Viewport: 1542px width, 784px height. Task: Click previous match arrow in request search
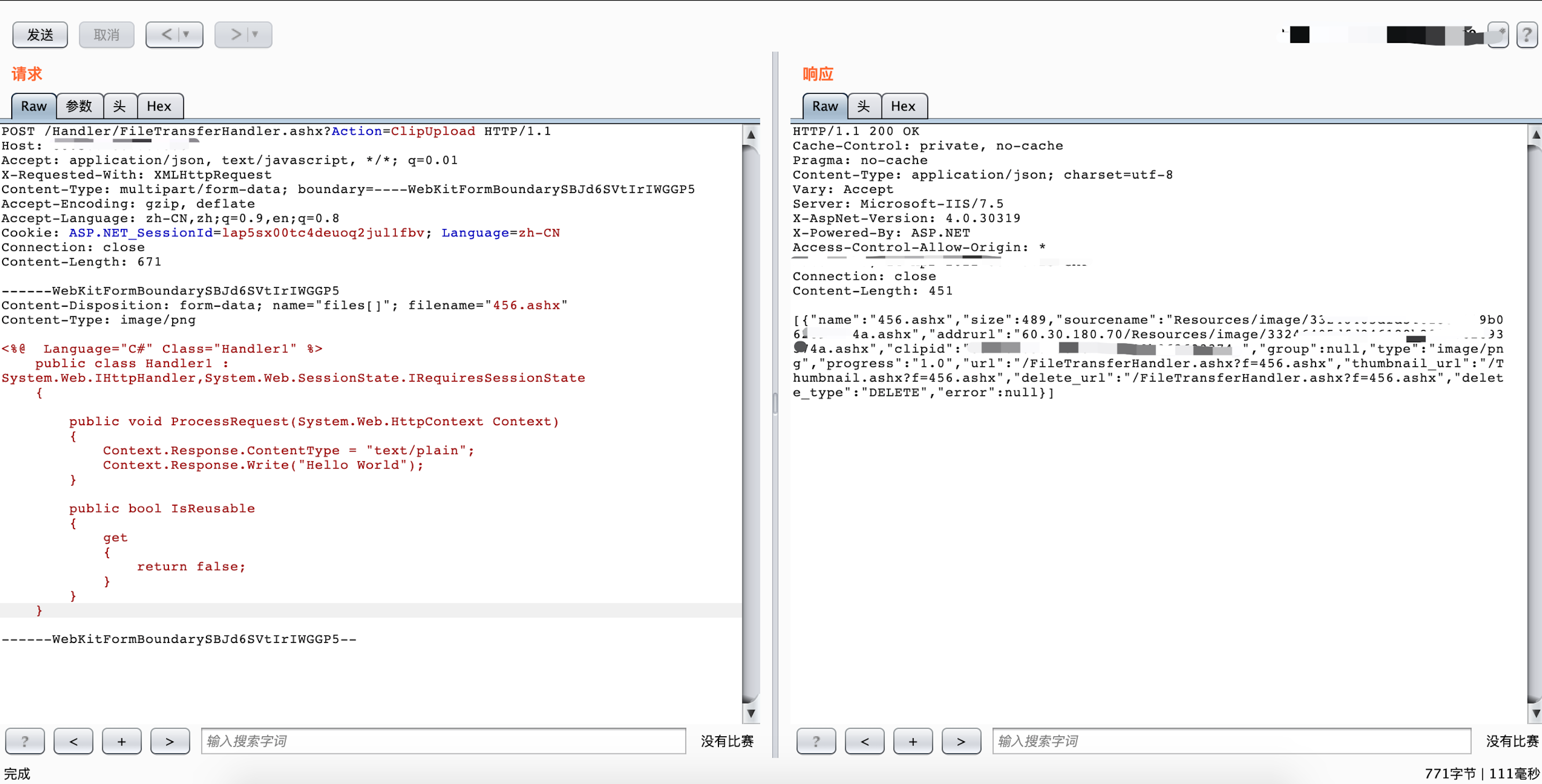click(x=73, y=741)
